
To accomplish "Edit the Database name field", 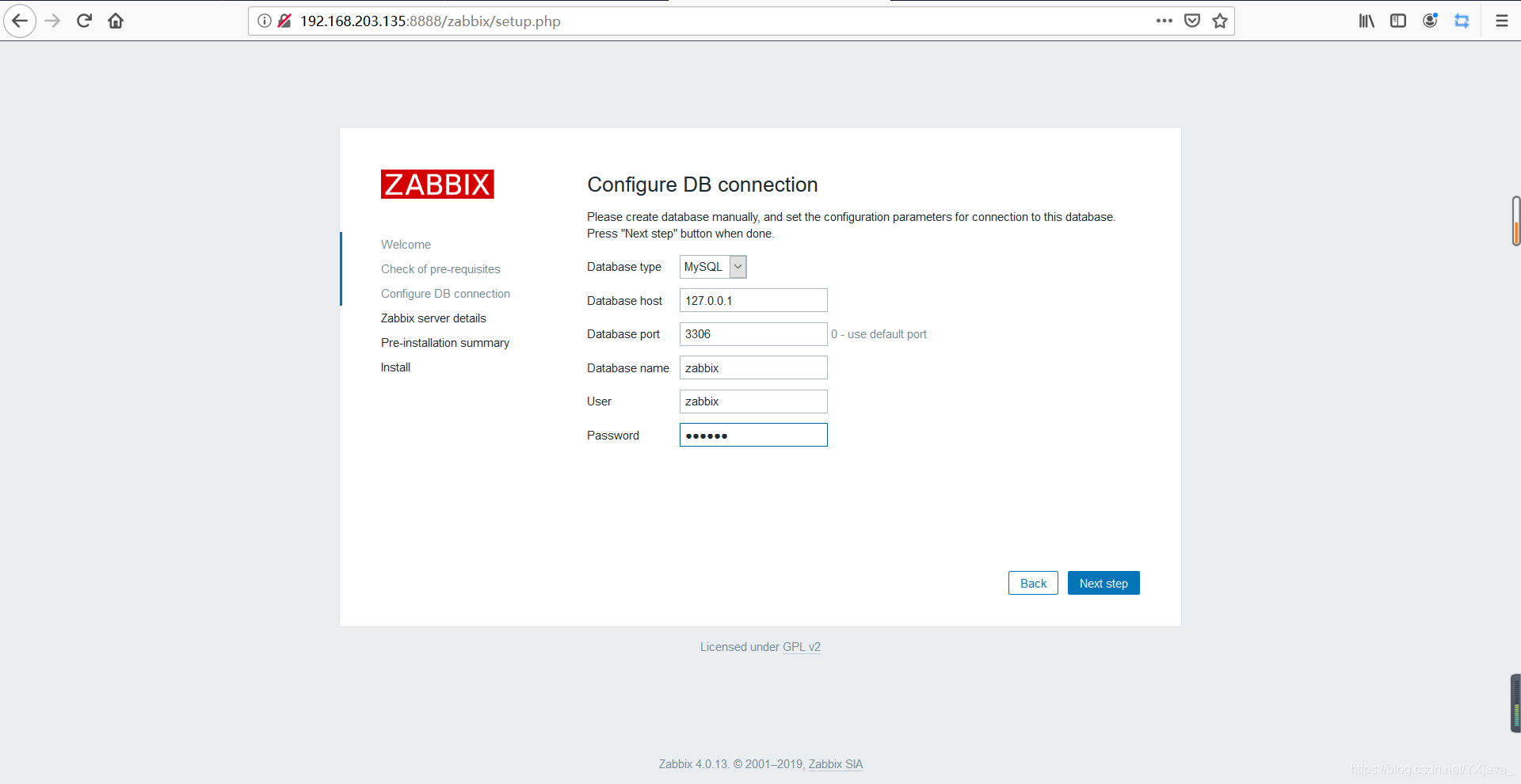I will click(x=753, y=367).
